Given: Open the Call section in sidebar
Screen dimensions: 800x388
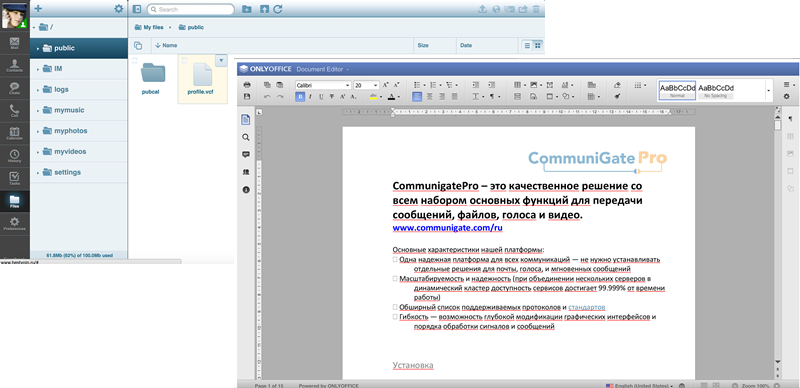Looking at the screenshot, I should click(14, 111).
